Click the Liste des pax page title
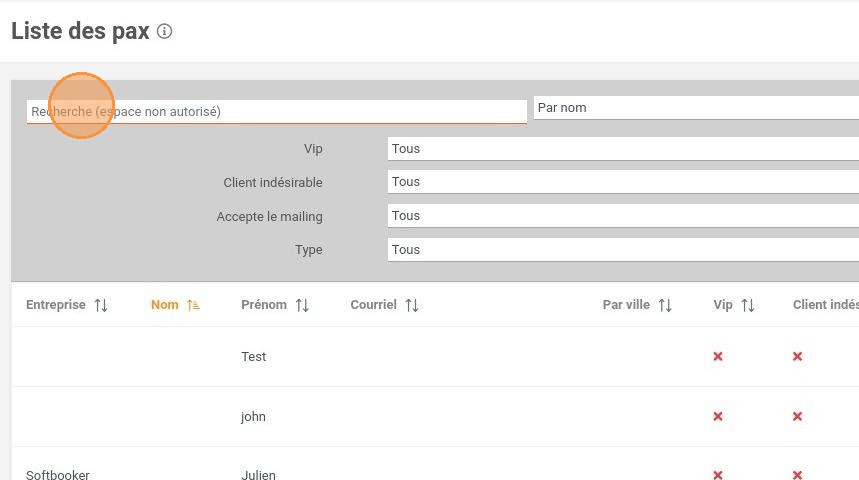The image size is (859, 480). tap(81, 31)
